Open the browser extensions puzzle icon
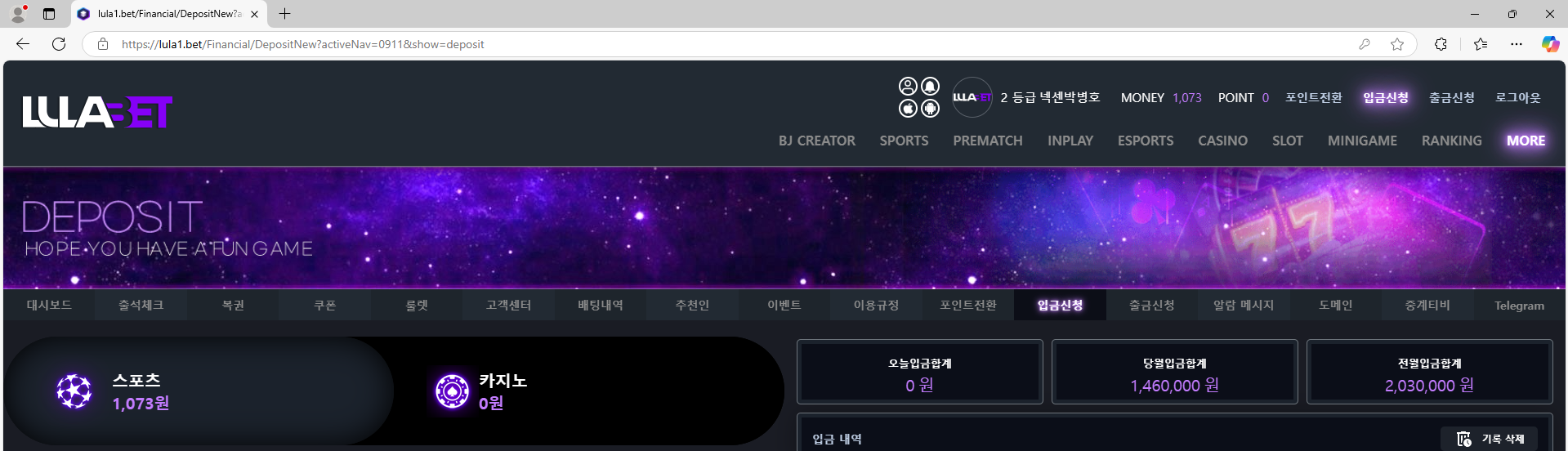The width and height of the screenshot is (1568, 451). point(1441,44)
